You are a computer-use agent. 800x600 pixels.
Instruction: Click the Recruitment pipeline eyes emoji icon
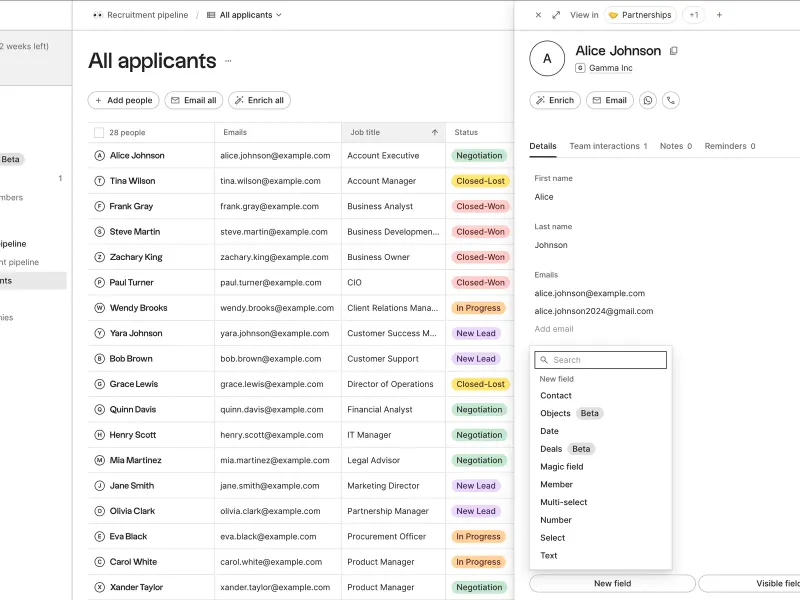(98, 15)
